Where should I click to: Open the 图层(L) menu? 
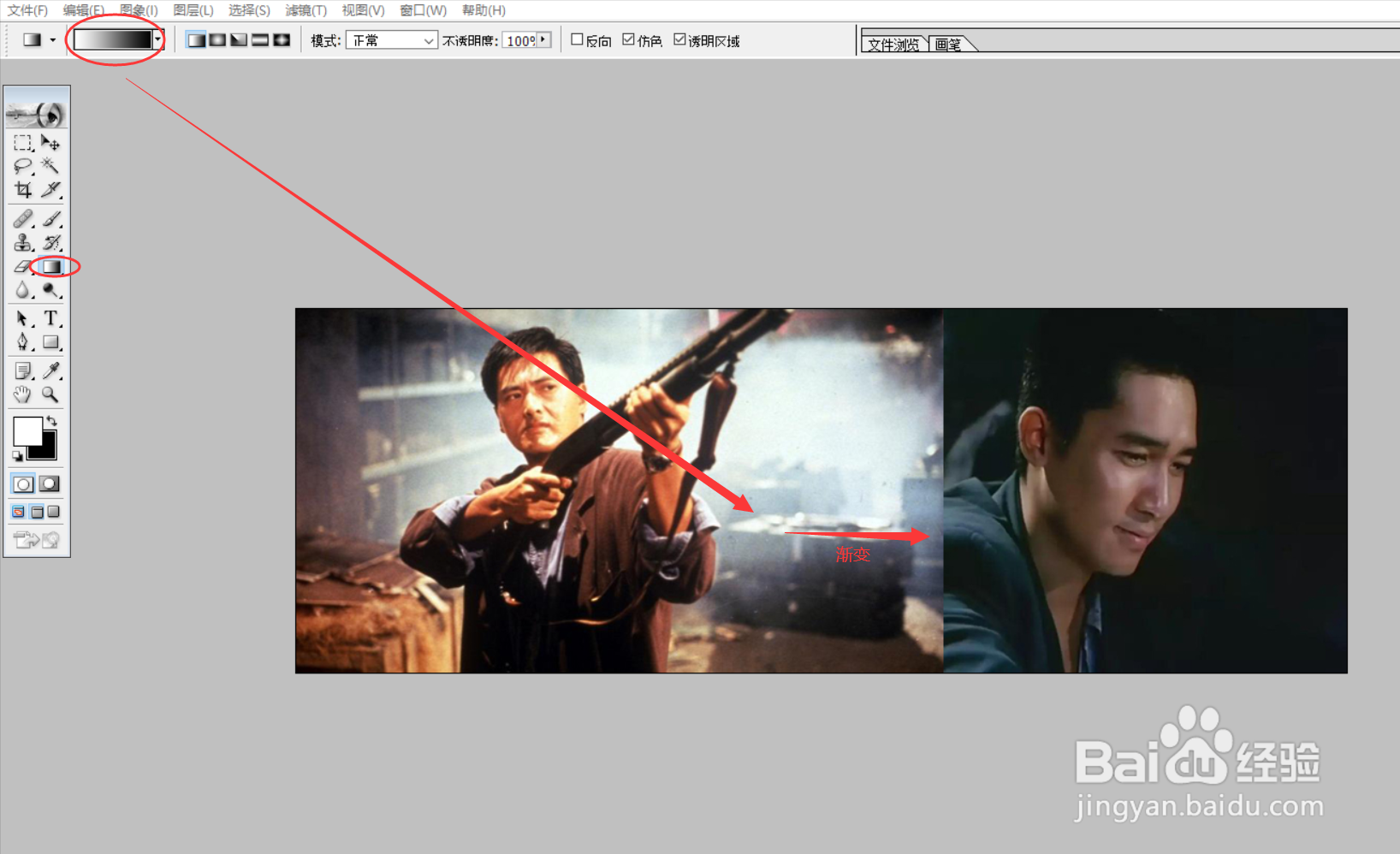pos(193,10)
